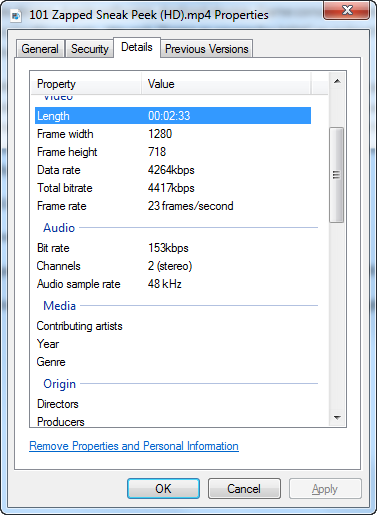Select the Audio sample rate row
Viewport: 377px width, 515px height.
pyautogui.click(x=173, y=284)
